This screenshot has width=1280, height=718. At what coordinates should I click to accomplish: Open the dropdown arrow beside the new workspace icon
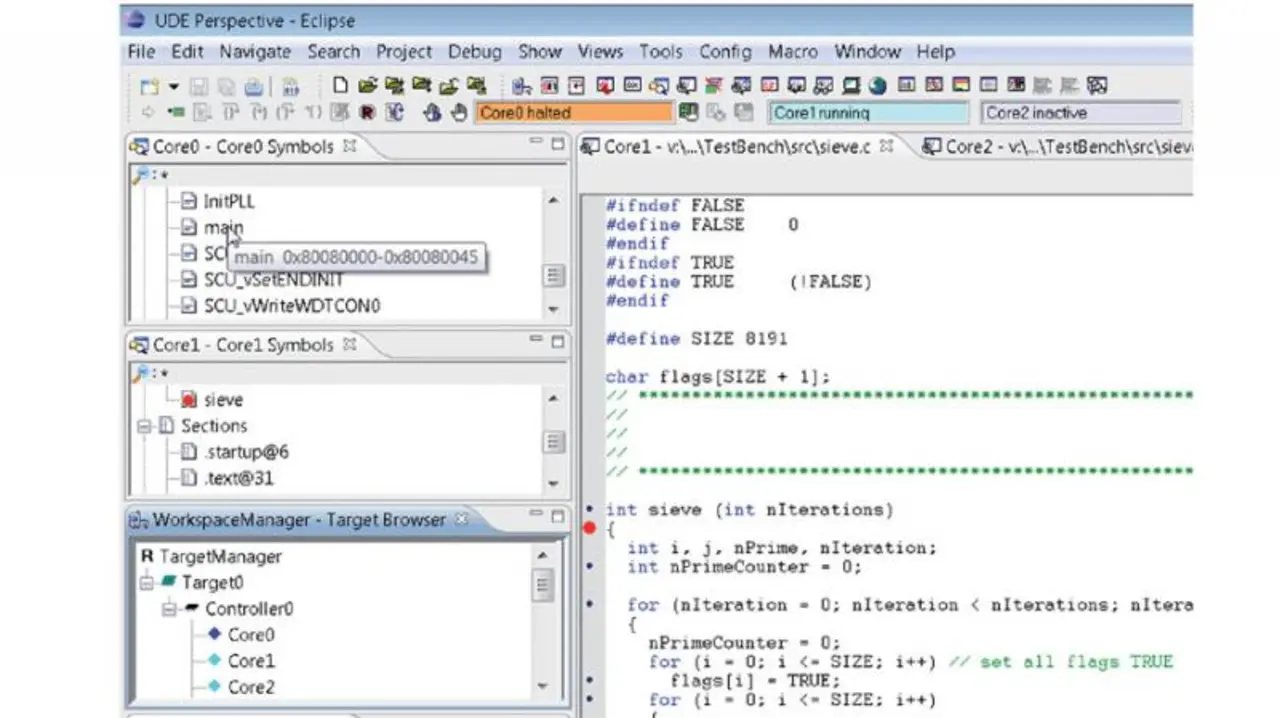pyautogui.click(x=173, y=87)
